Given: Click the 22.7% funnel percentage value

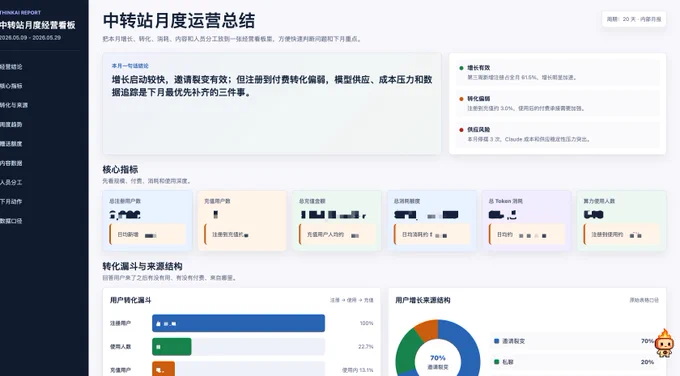Looking at the screenshot, I should click(x=366, y=347).
